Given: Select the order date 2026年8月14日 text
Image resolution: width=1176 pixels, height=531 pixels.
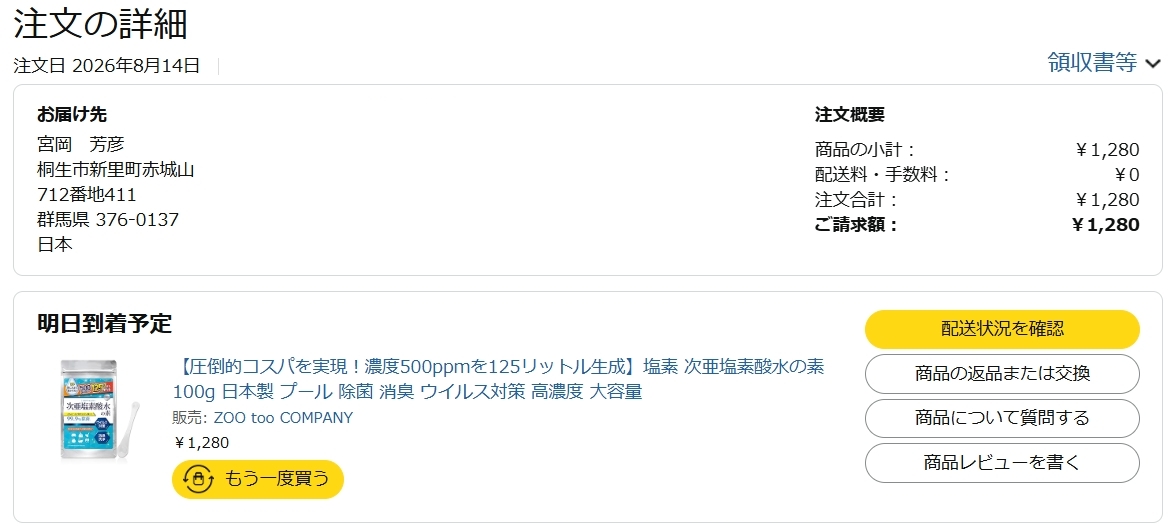Looking at the screenshot, I should point(136,66).
